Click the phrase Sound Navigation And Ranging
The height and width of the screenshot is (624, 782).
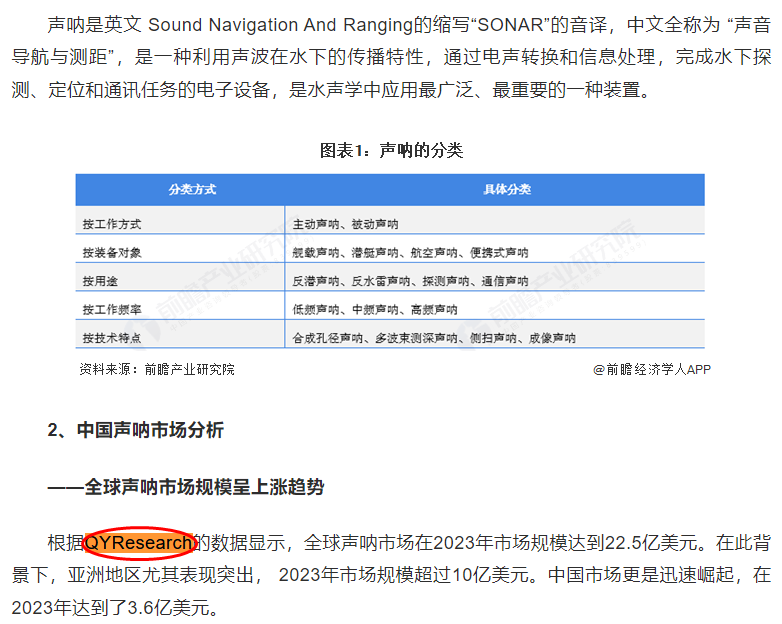pos(281,25)
